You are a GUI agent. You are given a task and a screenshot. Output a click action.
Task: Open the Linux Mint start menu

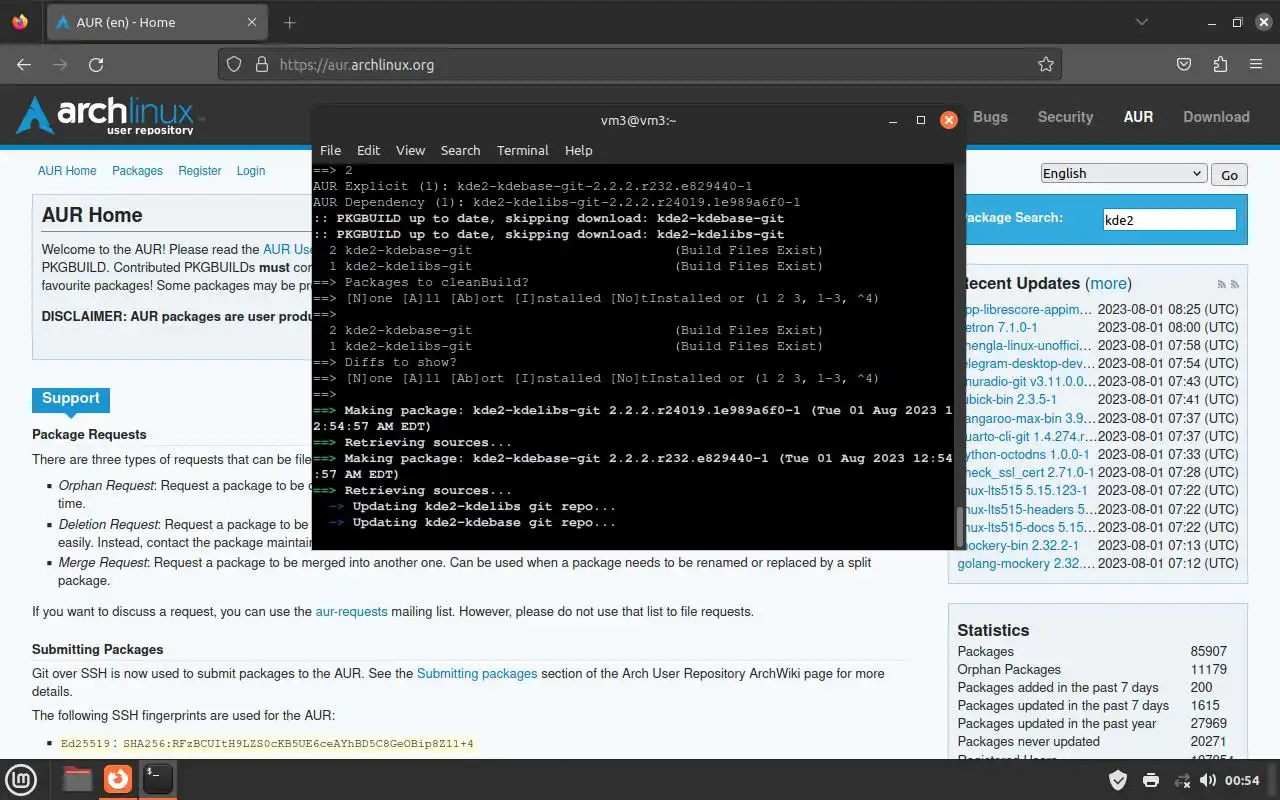22,779
